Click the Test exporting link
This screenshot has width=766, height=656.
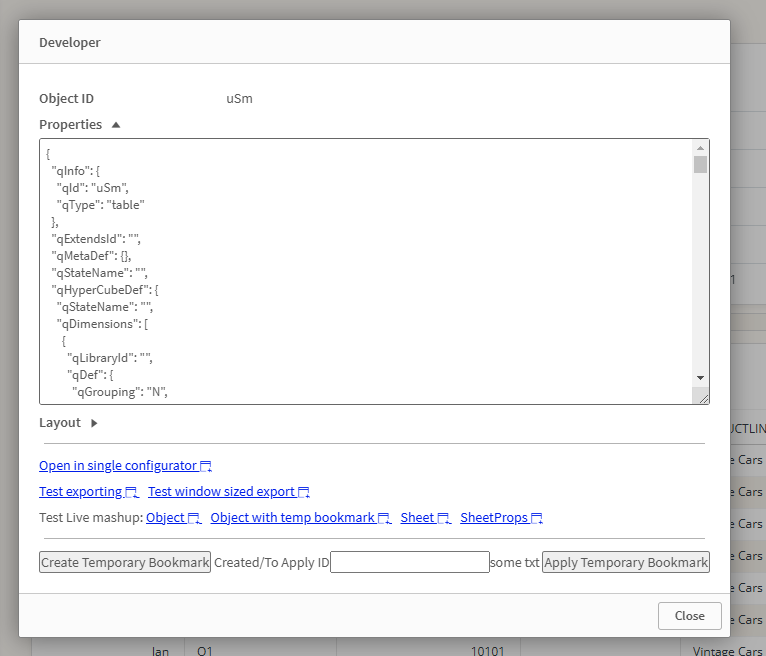point(89,491)
